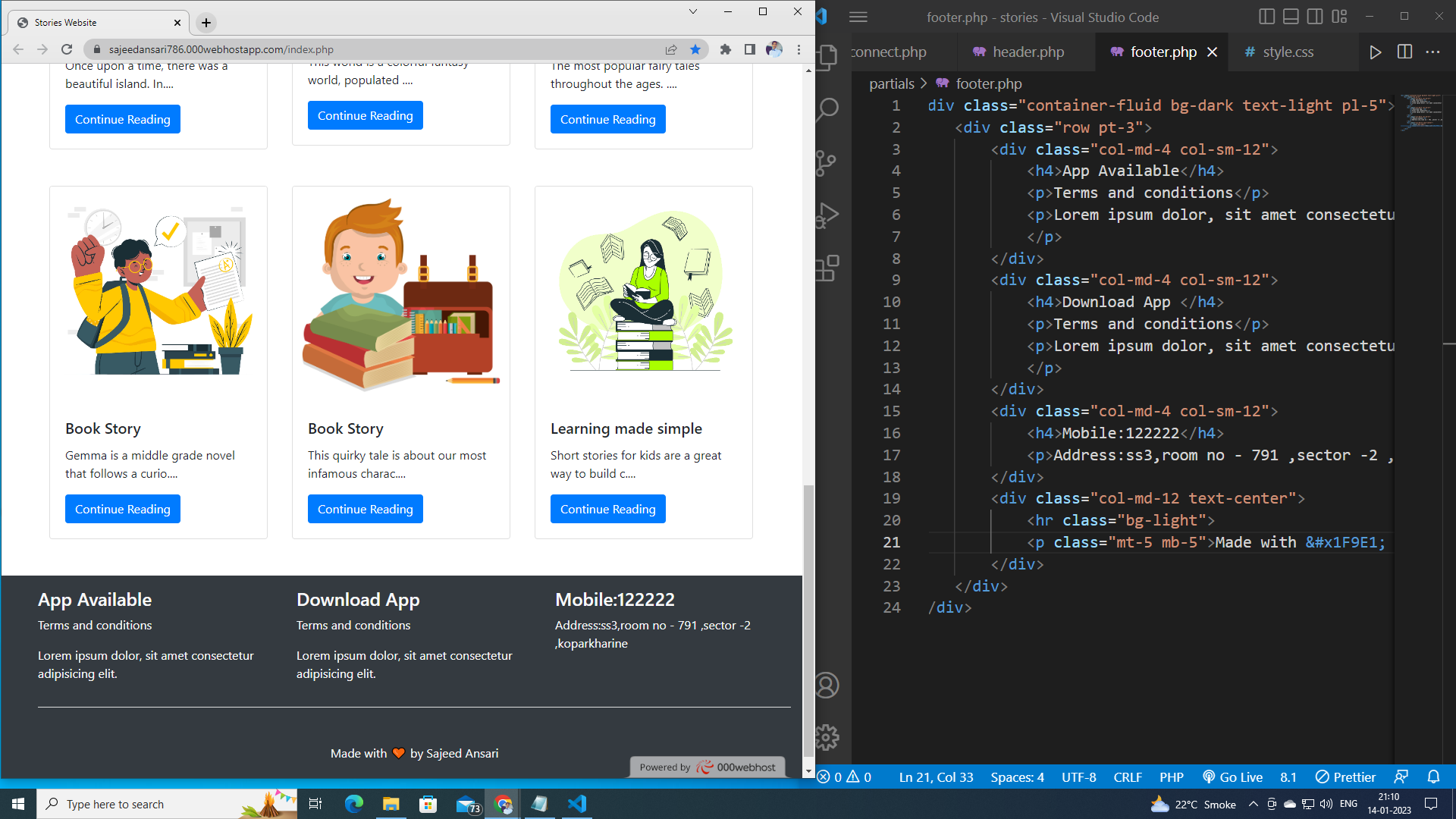
Task: Open the editor's More Actions menu
Action: pos(1434,52)
